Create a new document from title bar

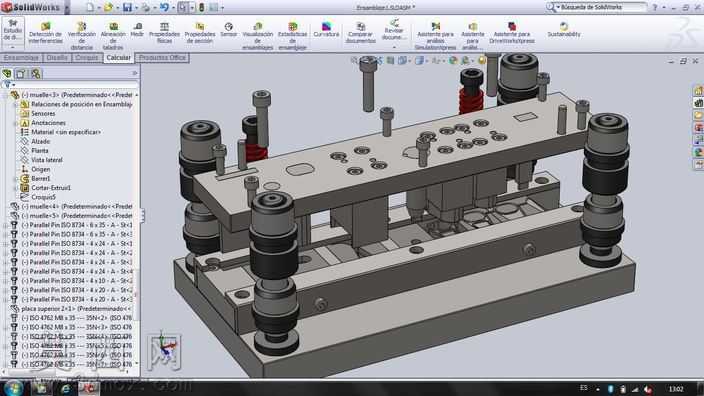click(90, 7)
